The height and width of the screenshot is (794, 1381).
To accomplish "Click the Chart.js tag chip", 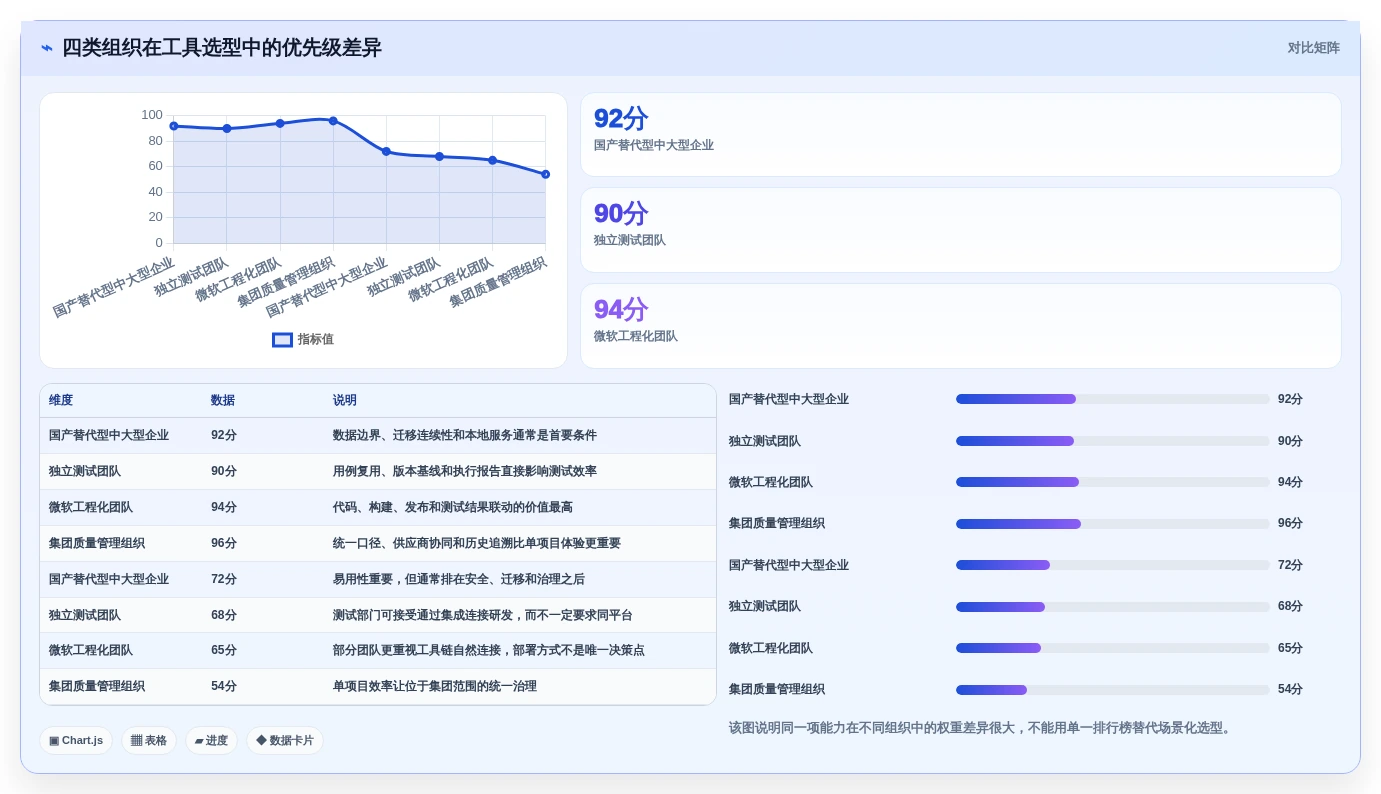I will (x=76, y=741).
